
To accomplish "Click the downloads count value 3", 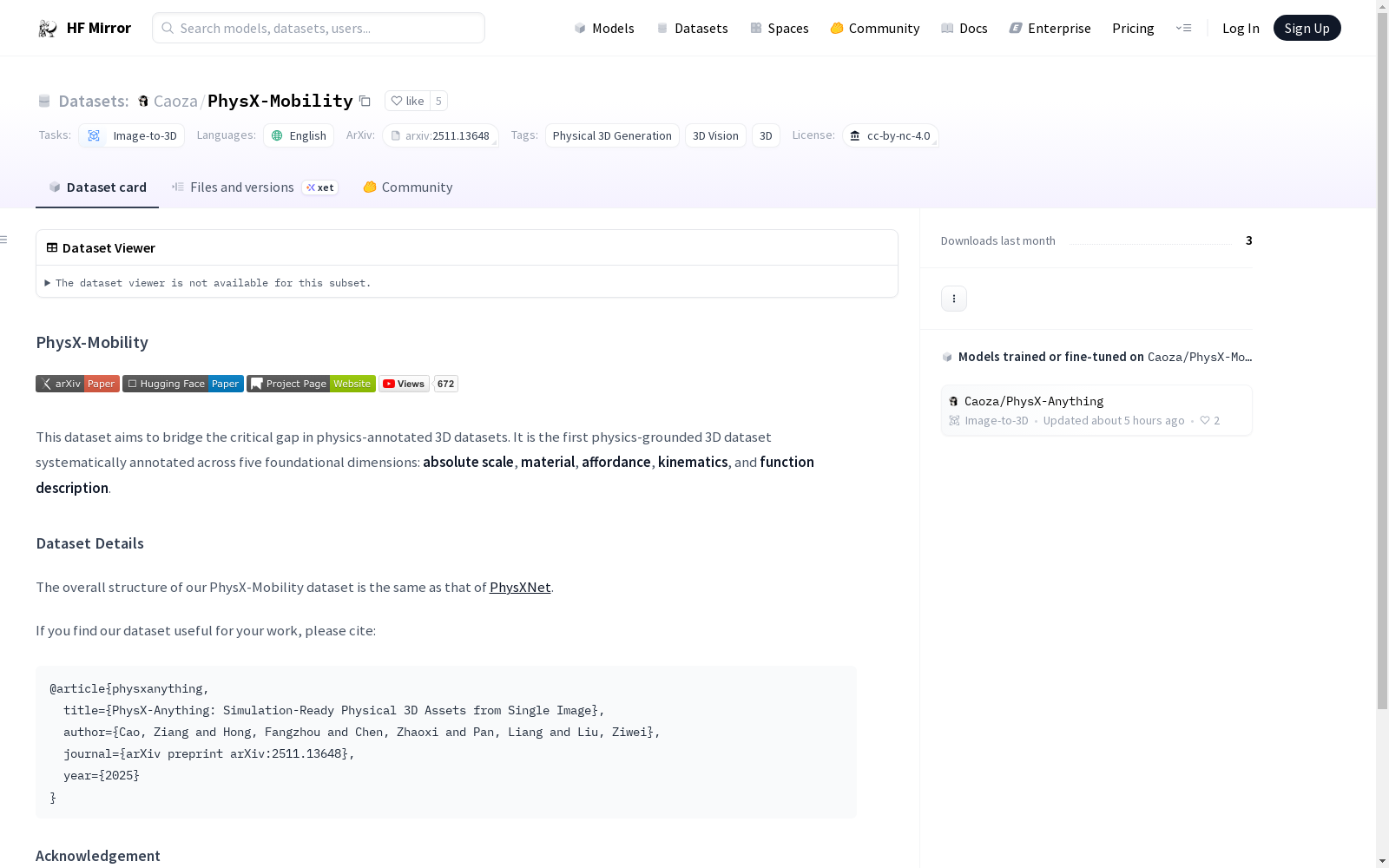I will click(x=1249, y=240).
